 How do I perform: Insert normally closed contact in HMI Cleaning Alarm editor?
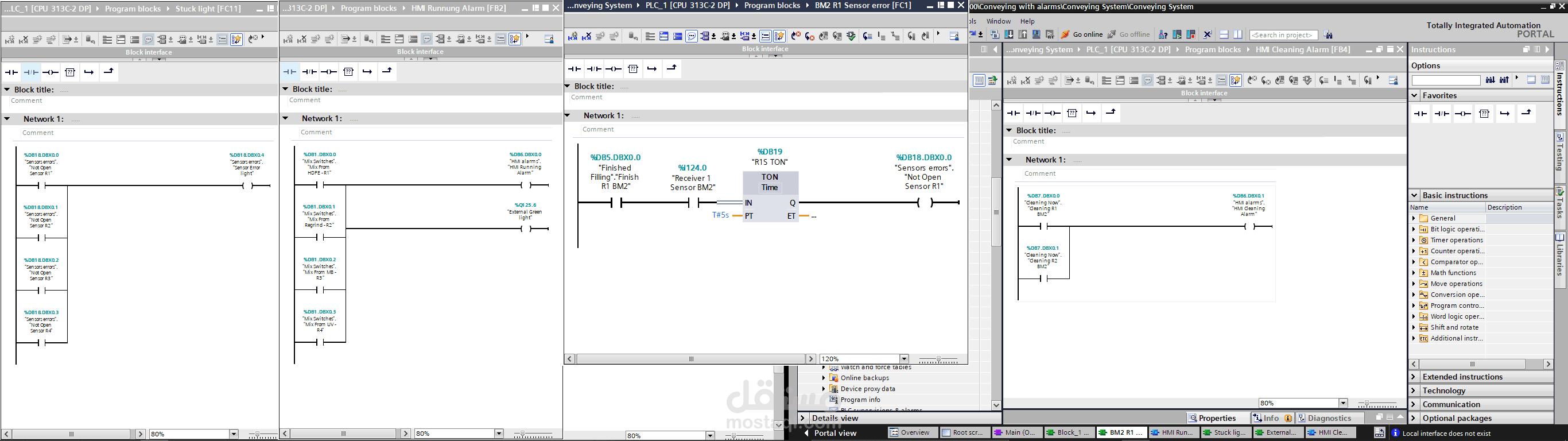(x=1033, y=113)
